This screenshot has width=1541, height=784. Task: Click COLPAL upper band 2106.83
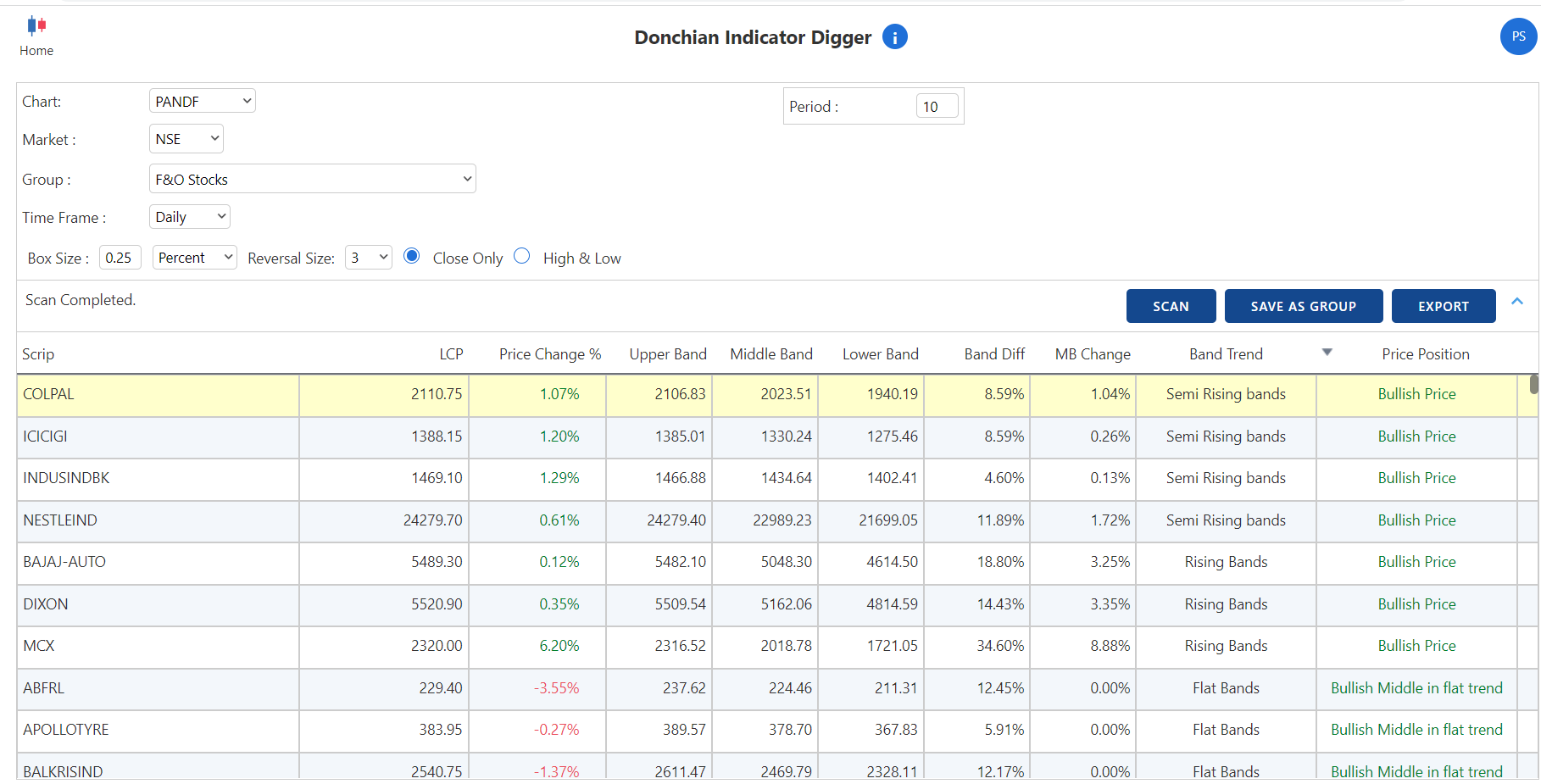680,394
